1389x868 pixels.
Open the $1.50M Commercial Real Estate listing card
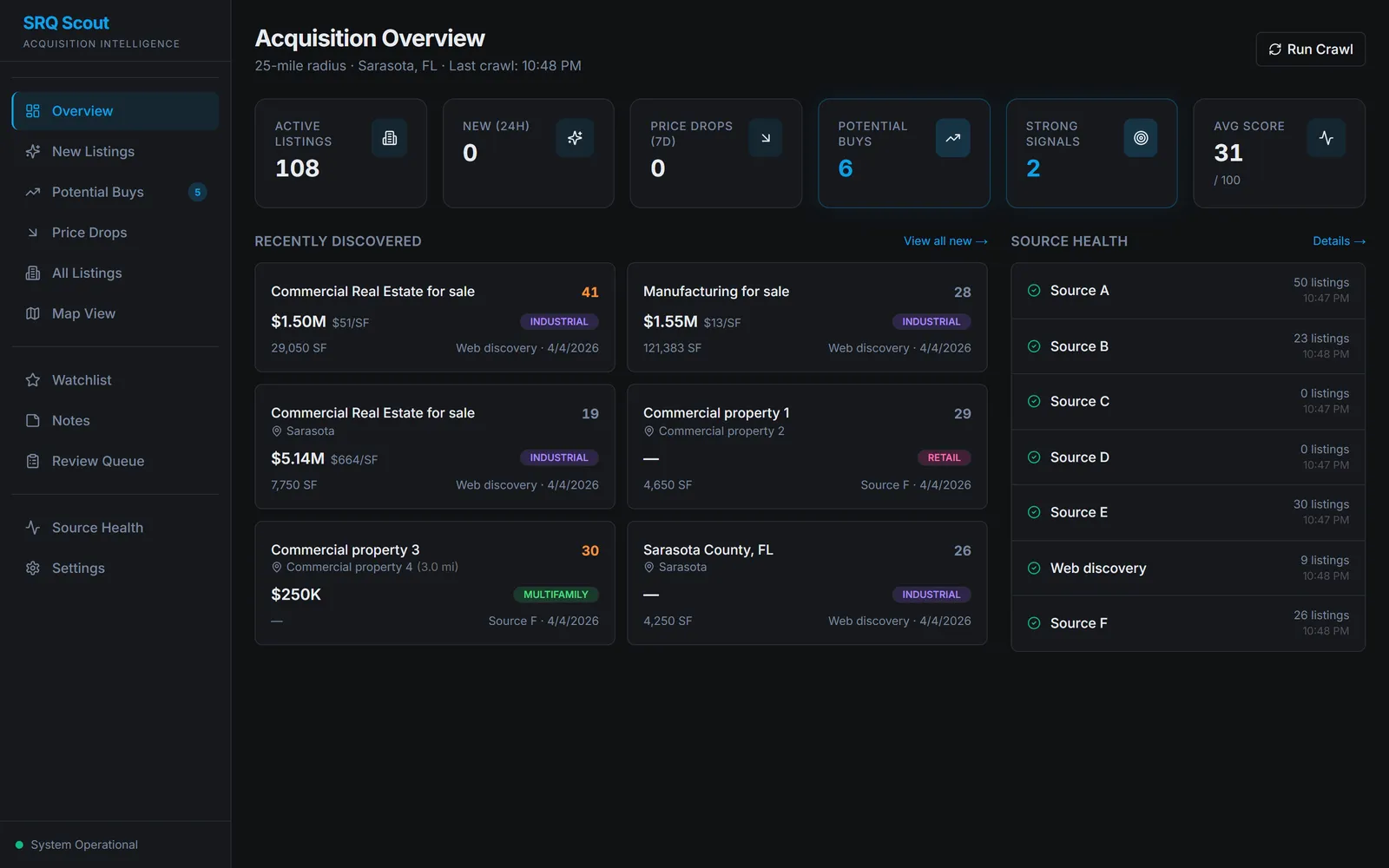click(x=435, y=318)
